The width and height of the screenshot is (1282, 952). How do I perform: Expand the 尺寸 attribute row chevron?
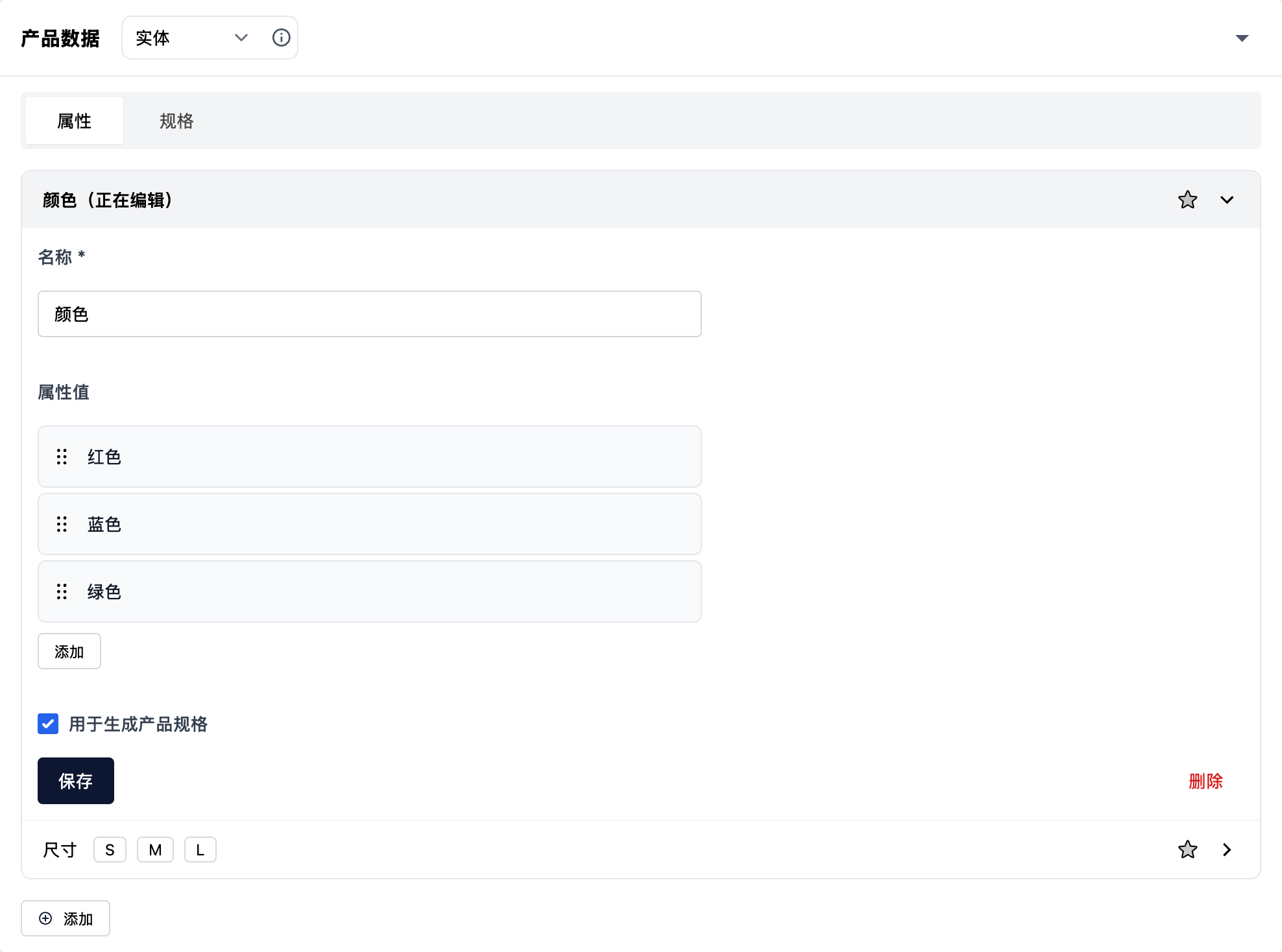click(1226, 850)
